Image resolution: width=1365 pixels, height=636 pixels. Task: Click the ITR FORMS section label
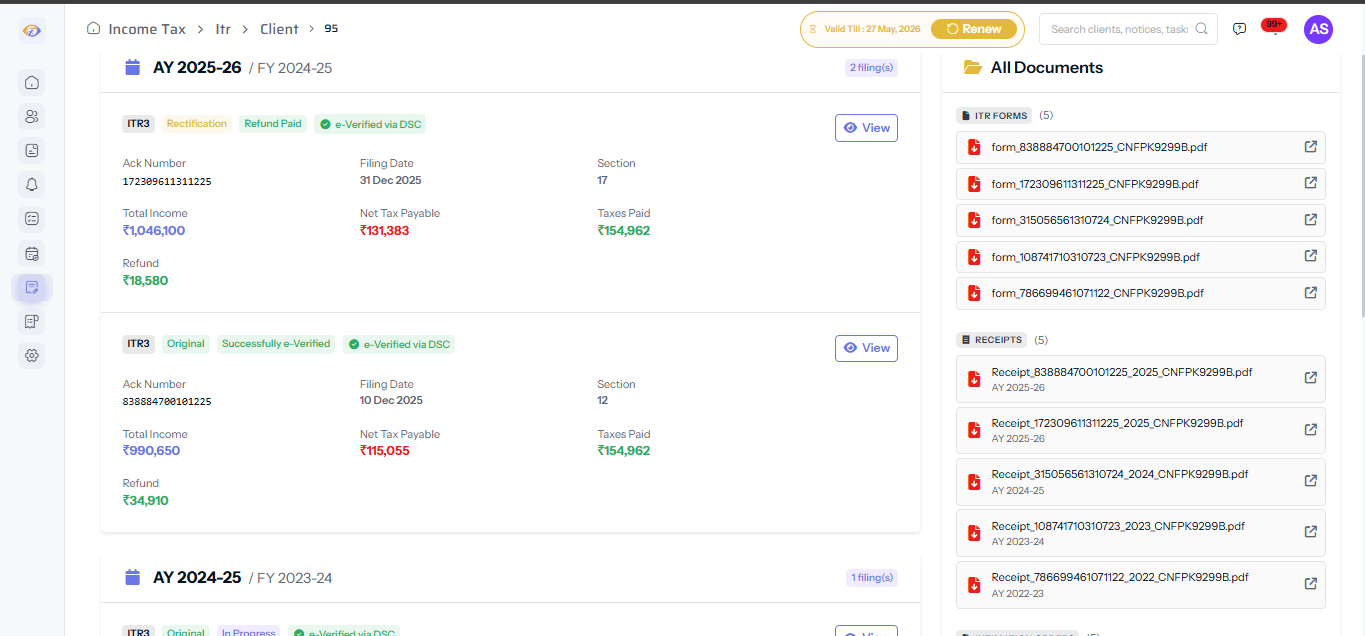[x=994, y=116]
